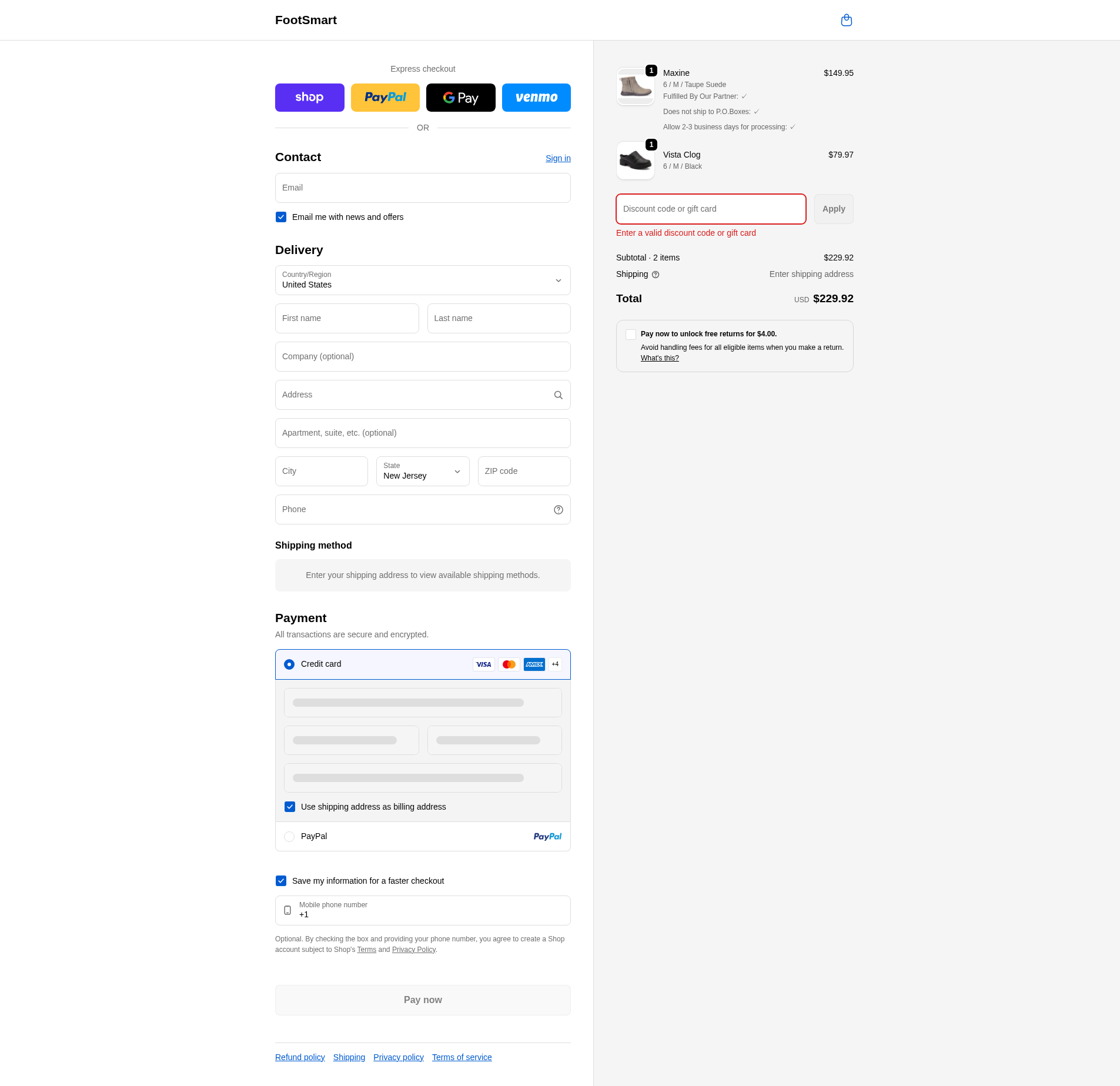1120x1086 pixels.
Task: Open the shopping bag cart icon
Action: pos(846,21)
